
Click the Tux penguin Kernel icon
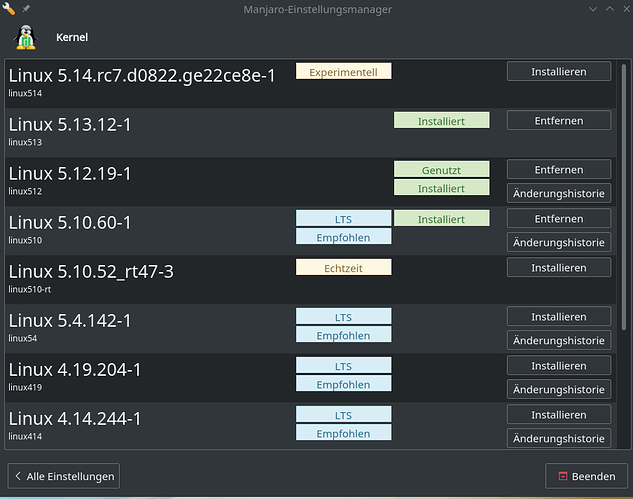pyautogui.click(x=26, y=37)
